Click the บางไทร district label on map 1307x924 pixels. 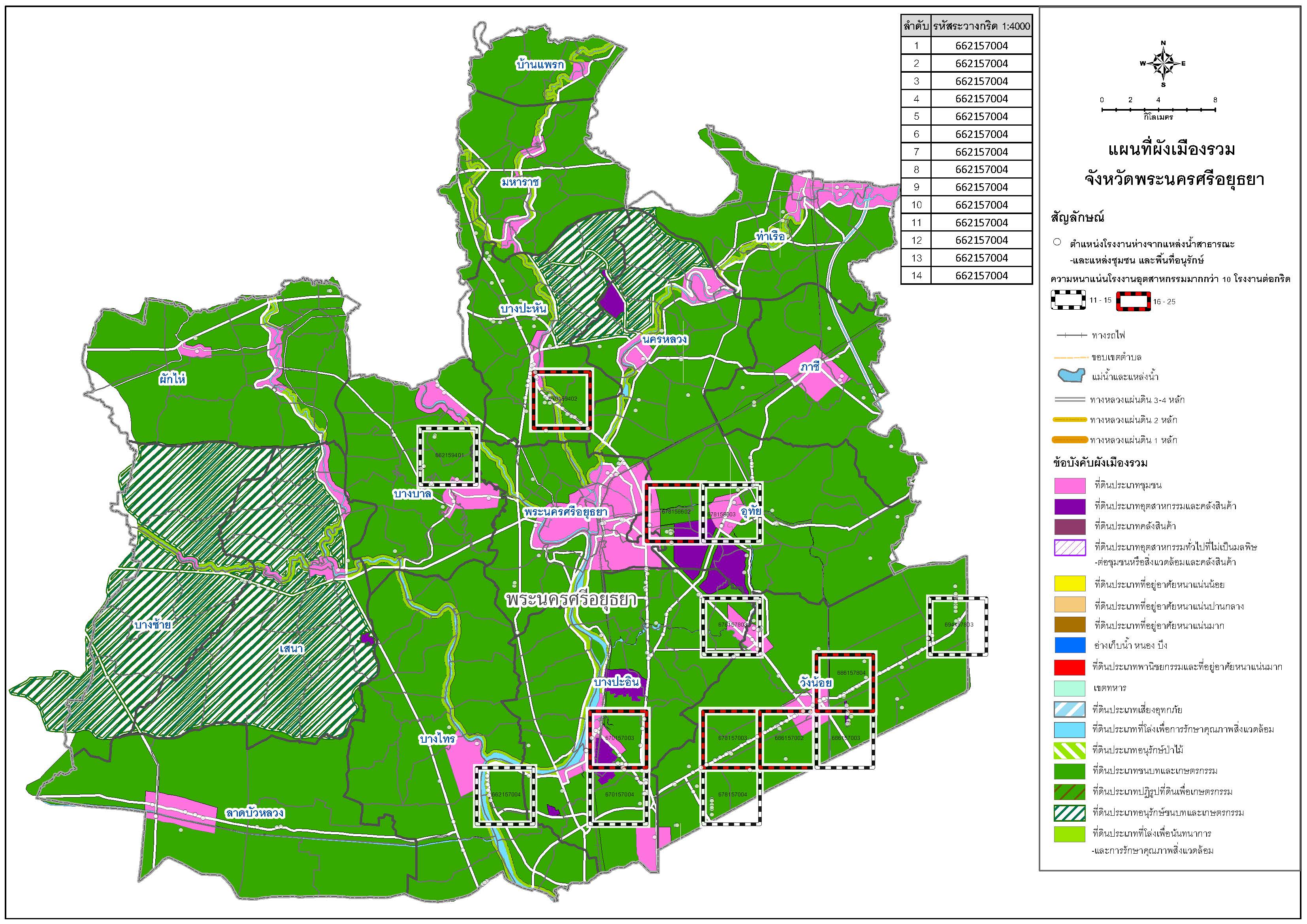pyautogui.click(x=437, y=739)
